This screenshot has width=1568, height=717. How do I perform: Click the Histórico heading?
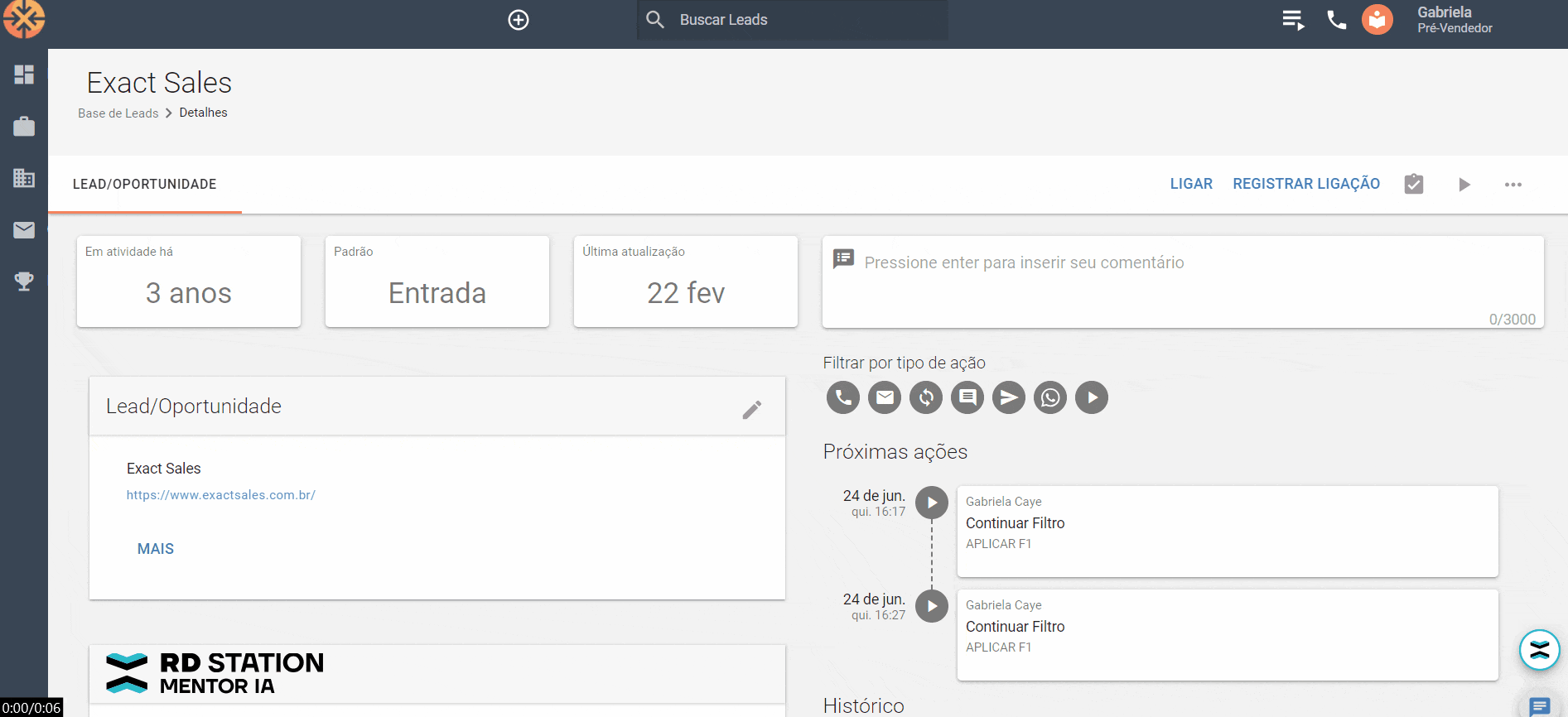pyautogui.click(x=864, y=705)
